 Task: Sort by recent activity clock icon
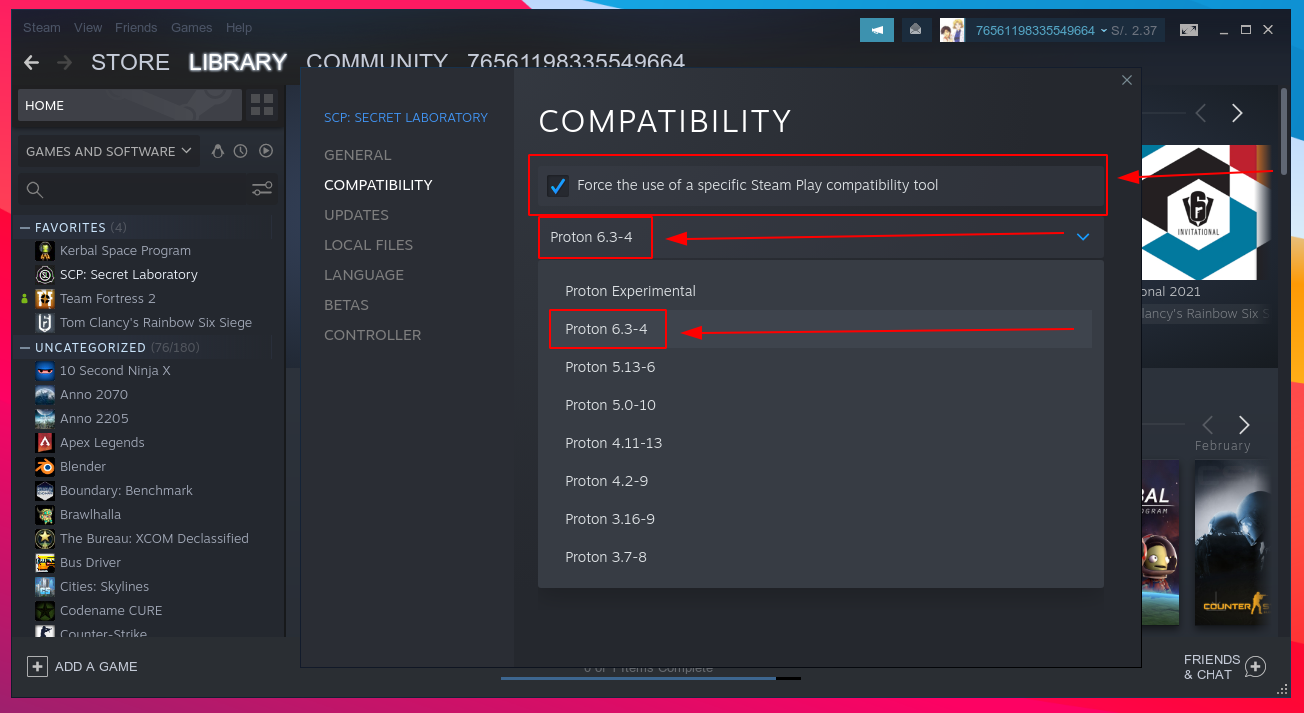point(241,151)
